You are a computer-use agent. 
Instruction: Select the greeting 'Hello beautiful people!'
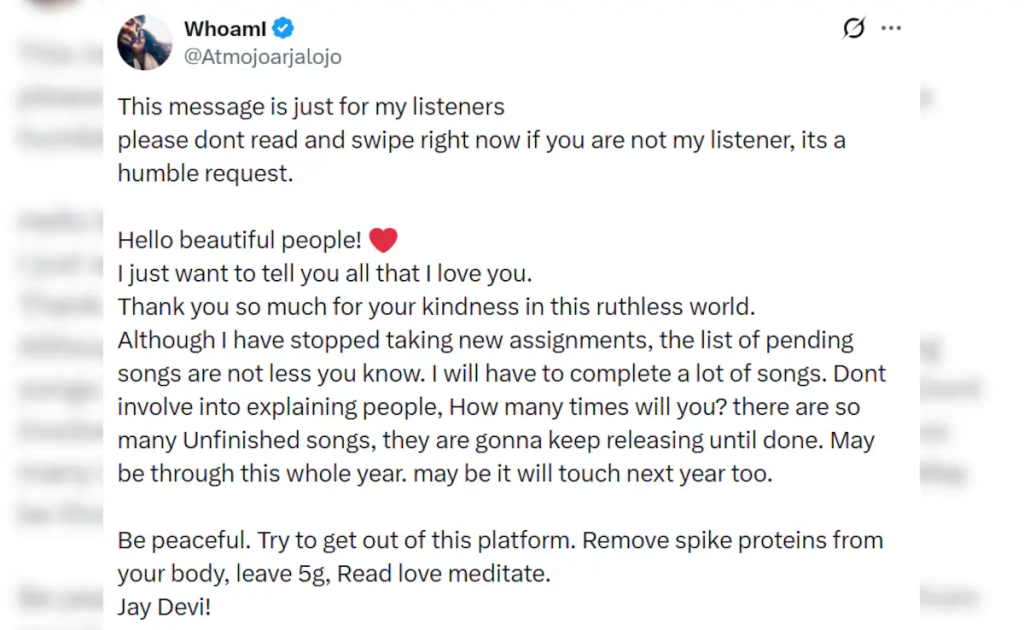[240, 239]
